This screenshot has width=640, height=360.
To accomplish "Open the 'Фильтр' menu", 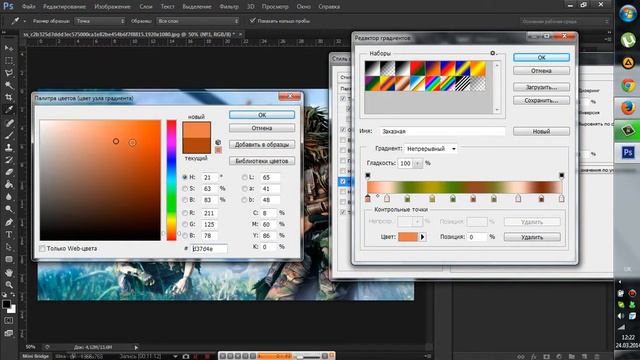I will (229, 7).
